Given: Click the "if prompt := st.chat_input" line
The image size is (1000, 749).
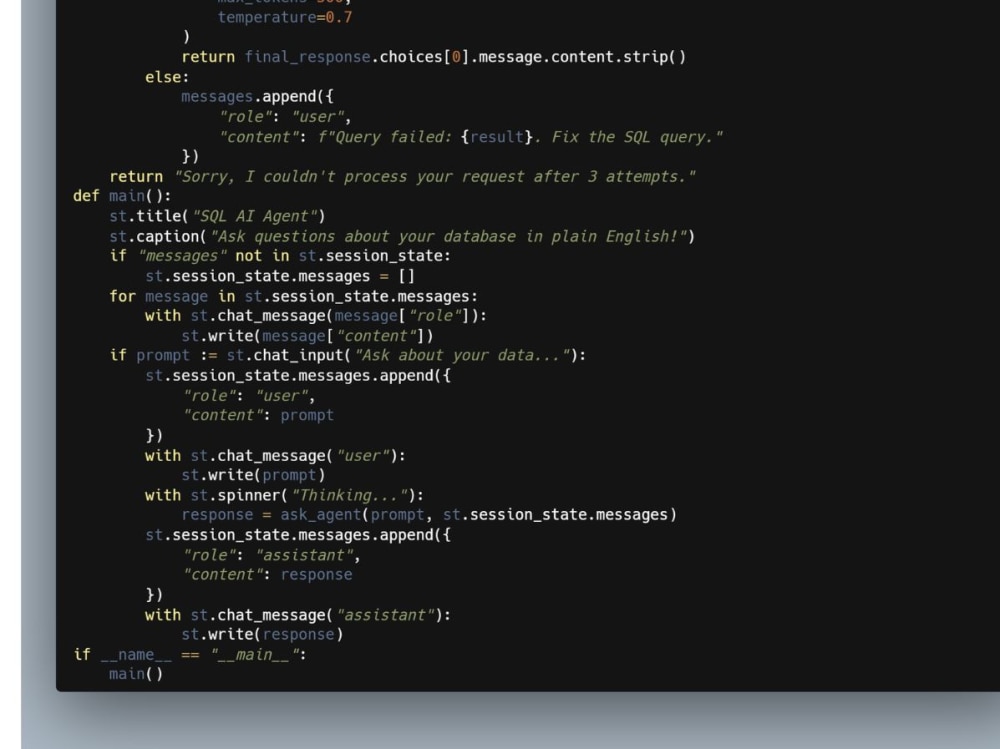Looking at the screenshot, I should pyautogui.click(x=348, y=355).
